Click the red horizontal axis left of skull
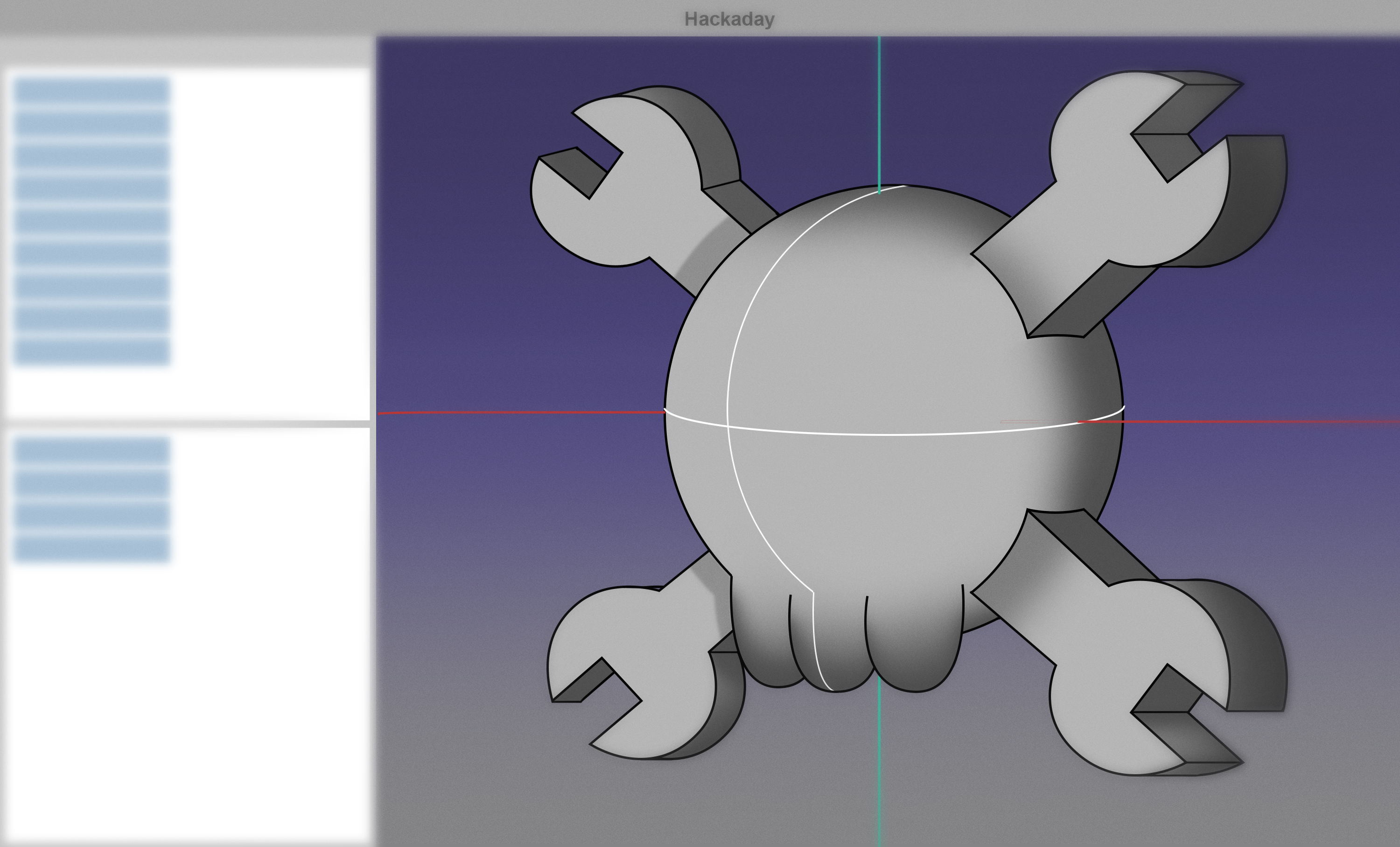The height and width of the screenshot is (847, 1400). tap(511, 413)
